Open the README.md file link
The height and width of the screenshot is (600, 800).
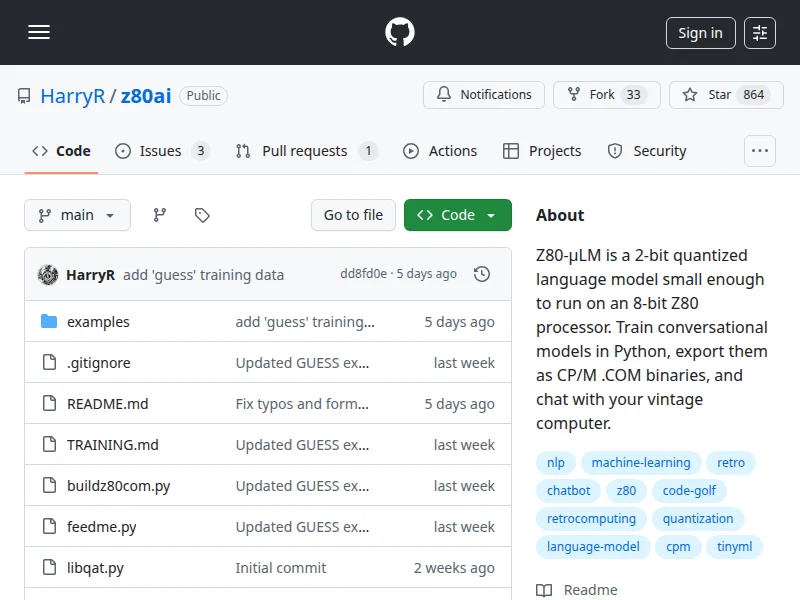point(107,404)
